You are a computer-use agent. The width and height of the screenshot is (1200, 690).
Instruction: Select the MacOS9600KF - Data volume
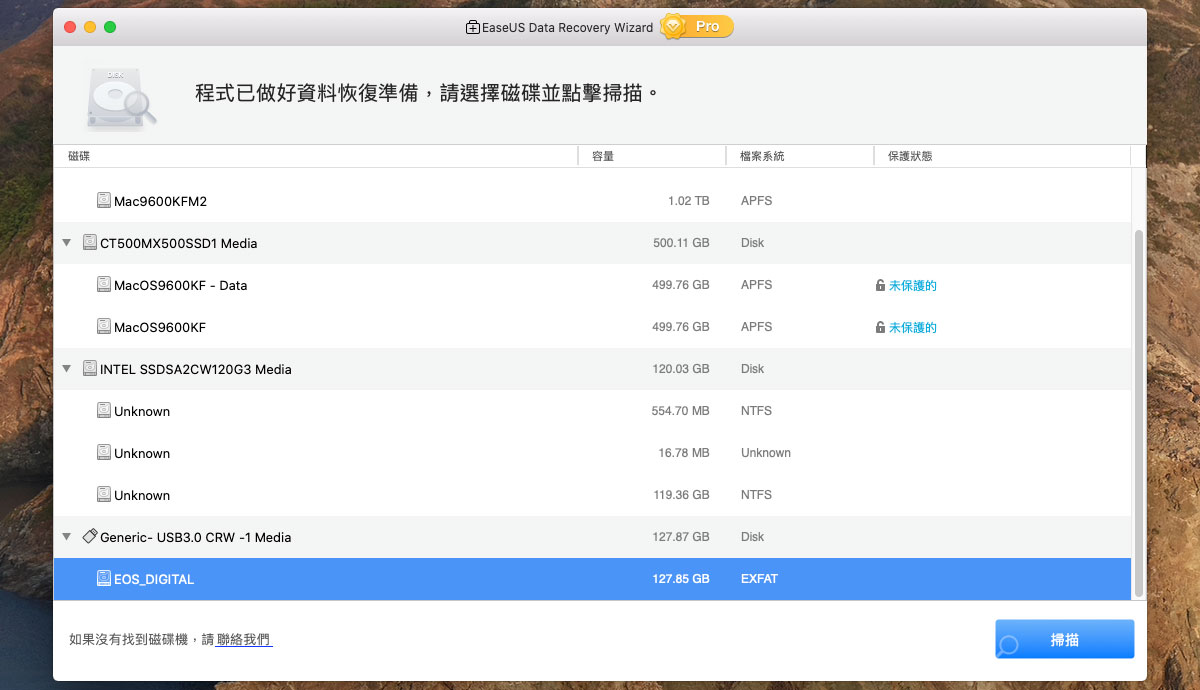click(x=180, y=285)
